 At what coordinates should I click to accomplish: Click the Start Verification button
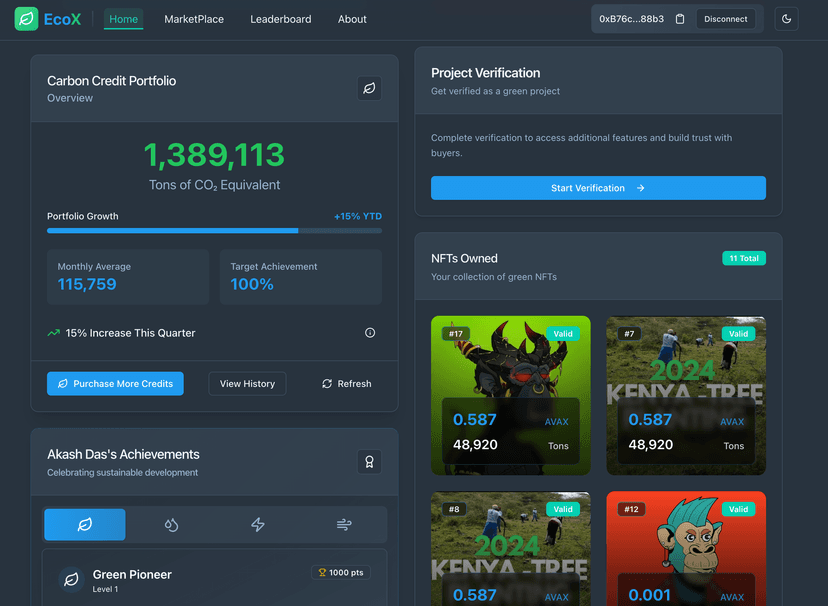pyautogui.click(x=598, y=187)
